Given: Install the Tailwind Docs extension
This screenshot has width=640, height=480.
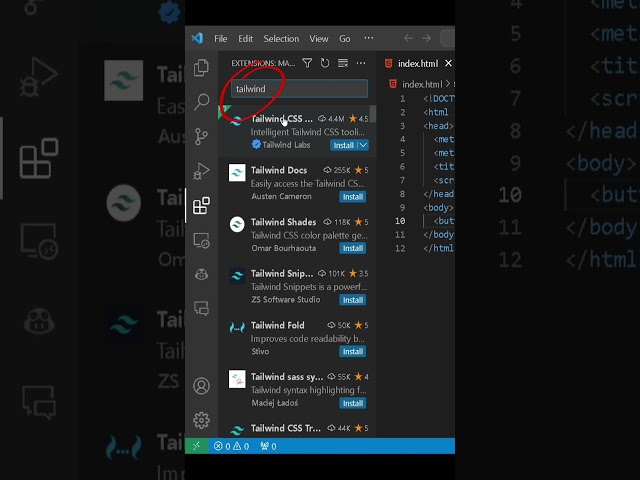Looking at the screenshot, I should click(353, 196).
